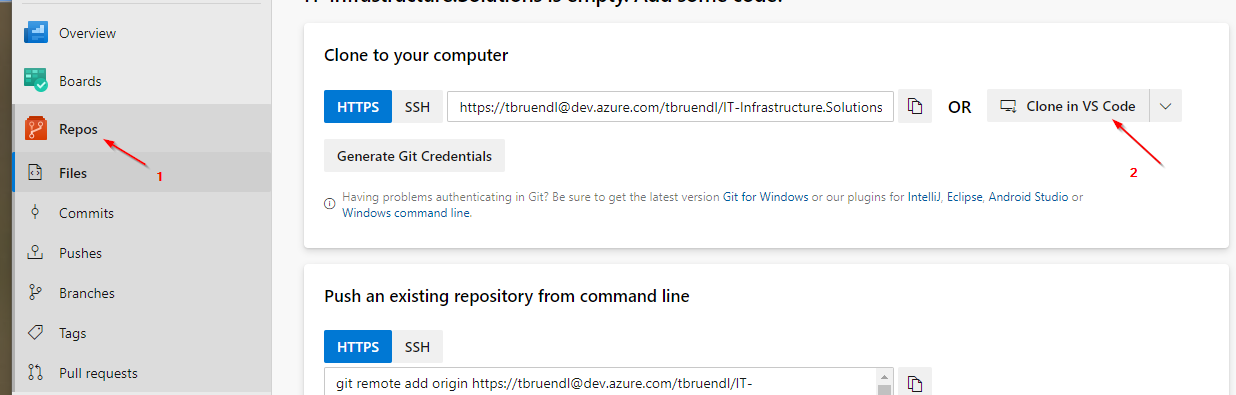Open the Files icon under Repos
1236x395 pixels.
point(36,173)
